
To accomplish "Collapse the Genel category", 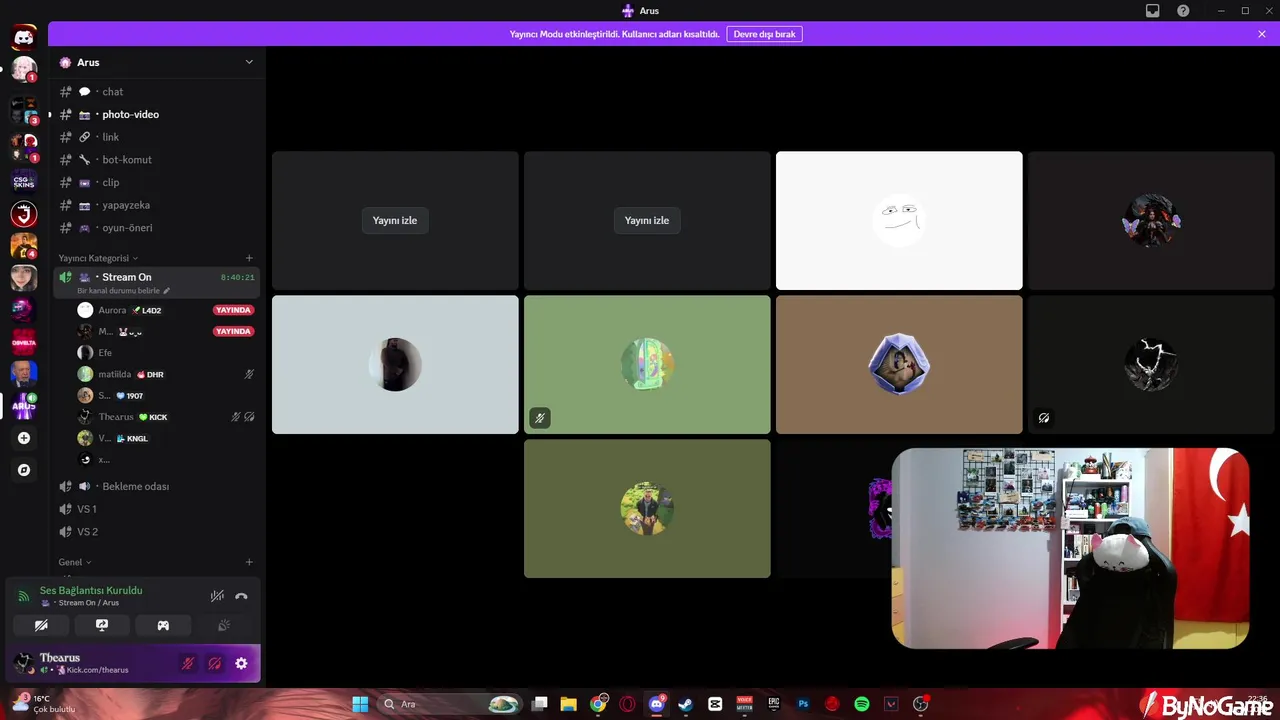I will 75,562.
